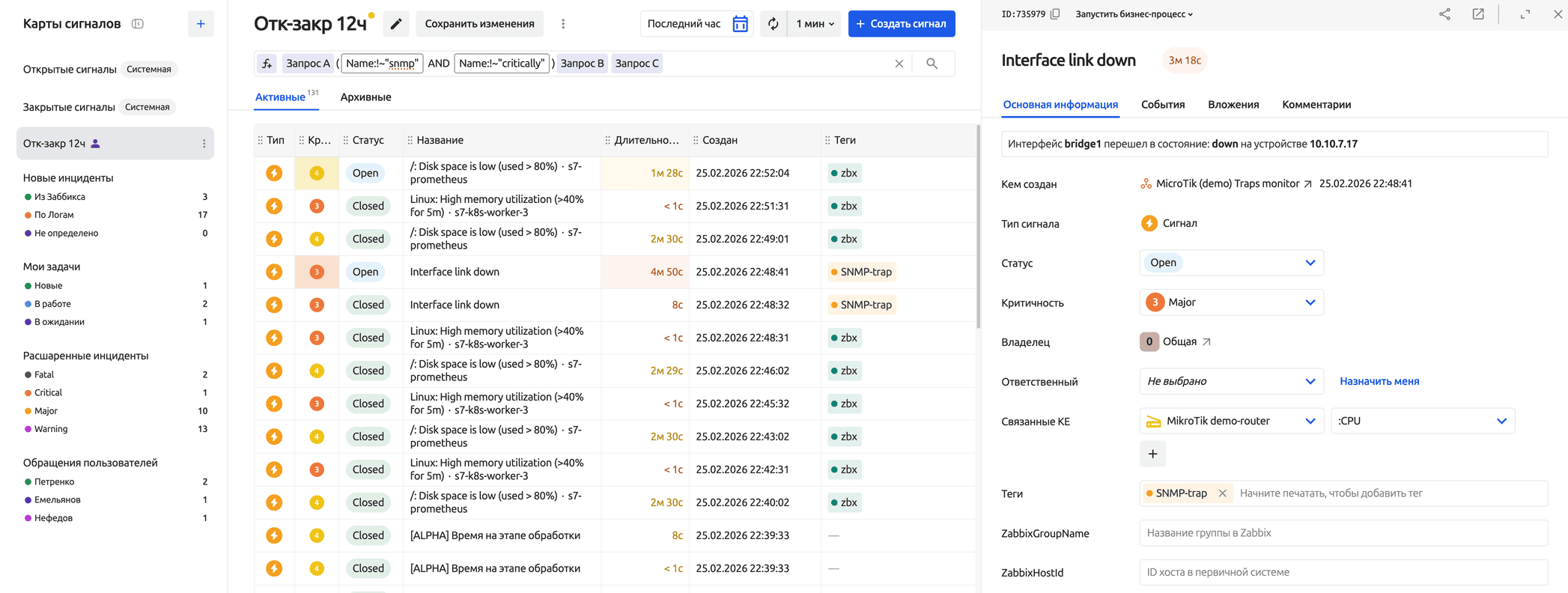This screenshot has width=1568, height=593.
Task: Click the search magnifier icon in query bar
Action: tap(932, 64)
